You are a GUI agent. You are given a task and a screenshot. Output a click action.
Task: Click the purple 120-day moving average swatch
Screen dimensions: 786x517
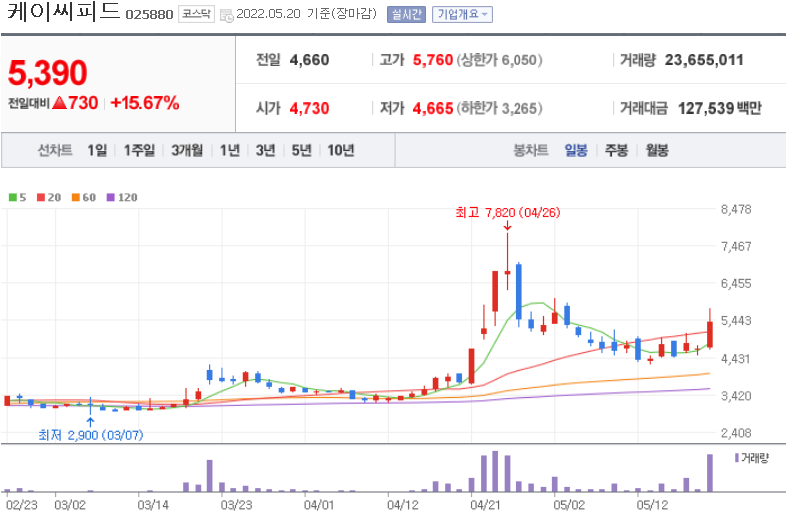(x=111, y=198)
